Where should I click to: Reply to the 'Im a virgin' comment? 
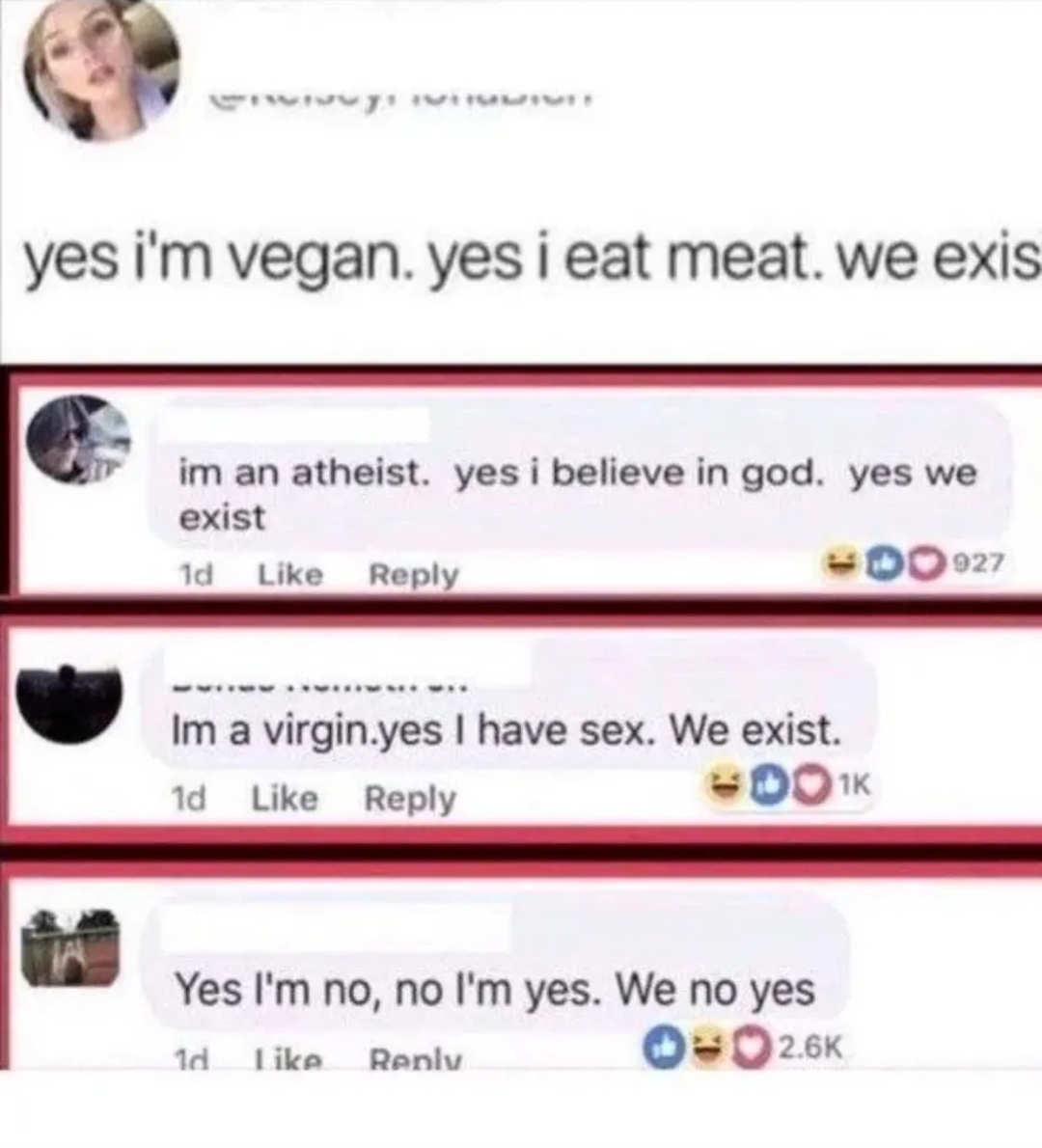410,799
